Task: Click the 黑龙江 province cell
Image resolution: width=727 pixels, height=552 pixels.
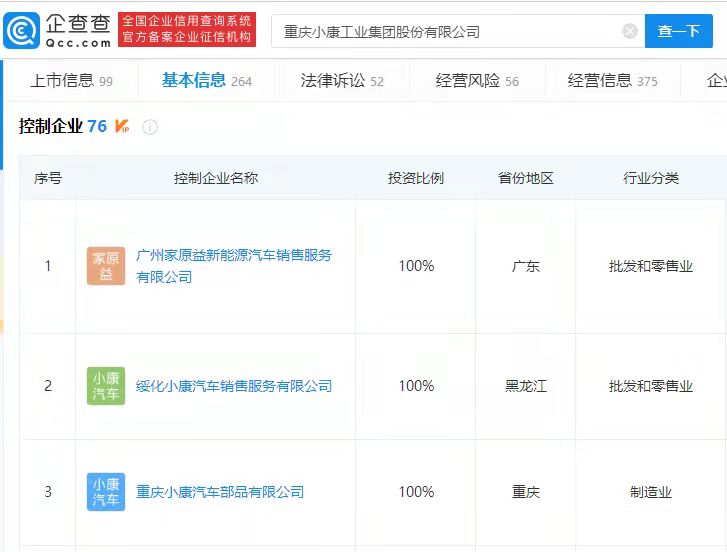Action: tap(525, 386)
